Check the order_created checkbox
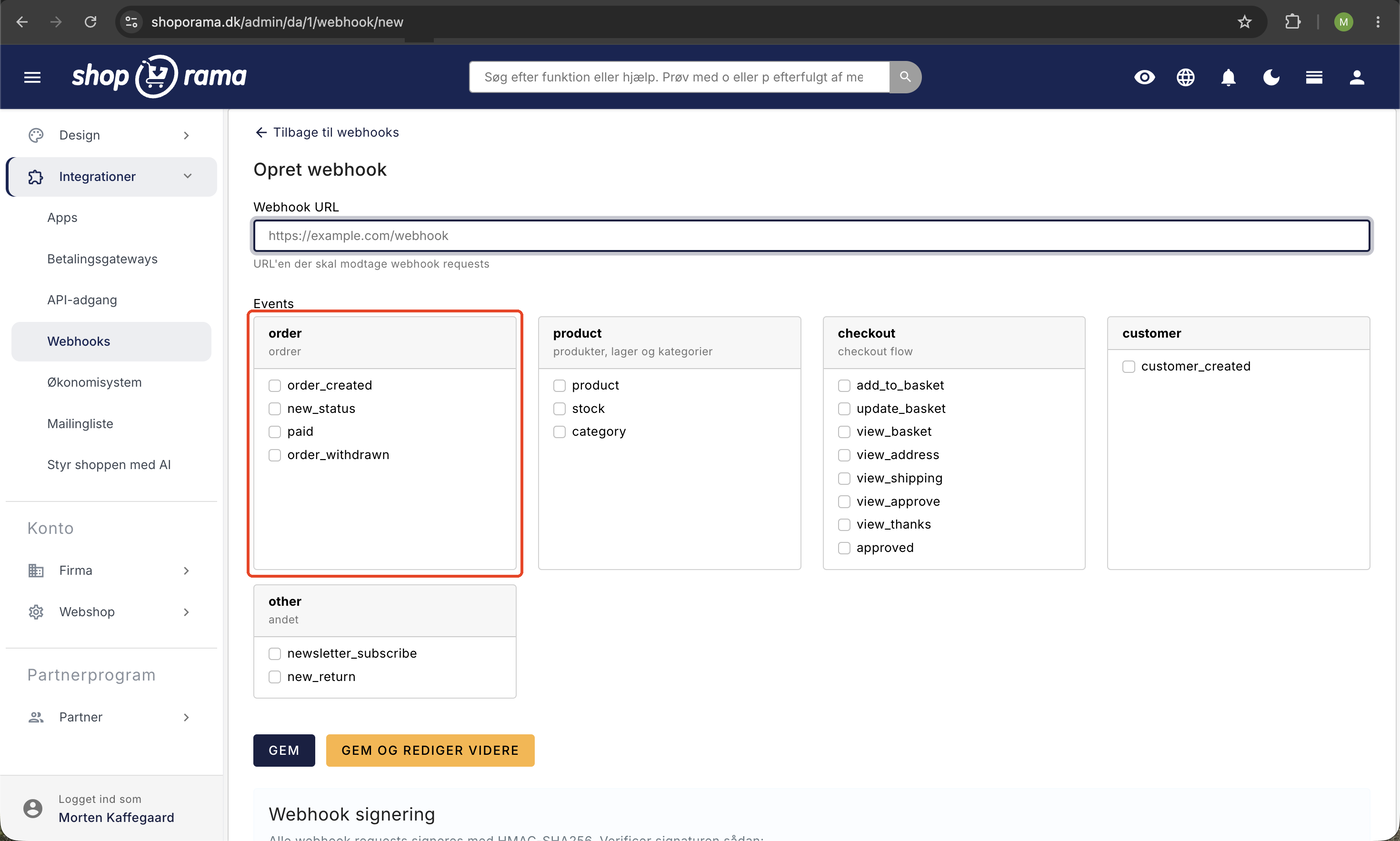This screenshot has width=1400, height=841. (x=275, y=386)
